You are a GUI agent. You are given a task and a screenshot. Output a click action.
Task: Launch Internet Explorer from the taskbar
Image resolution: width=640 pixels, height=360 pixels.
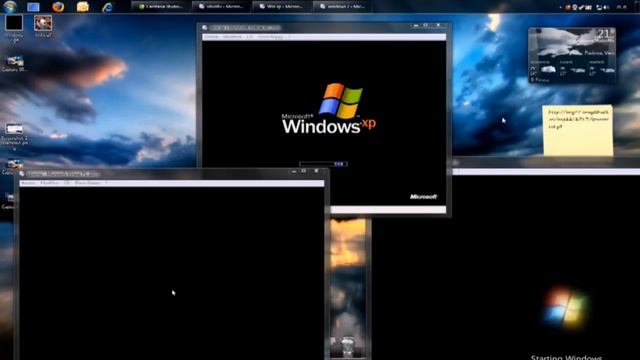(107, 7)
